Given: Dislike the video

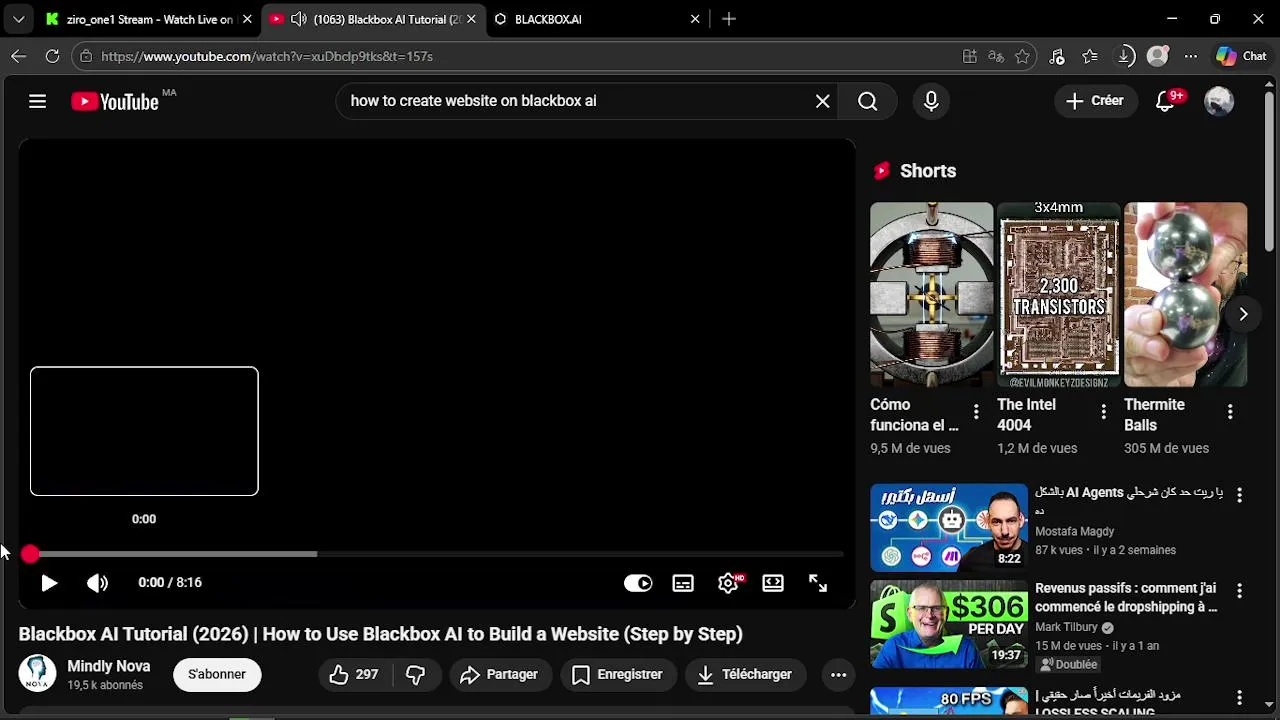Looking at the screenshot, I should tap(416, 675).
